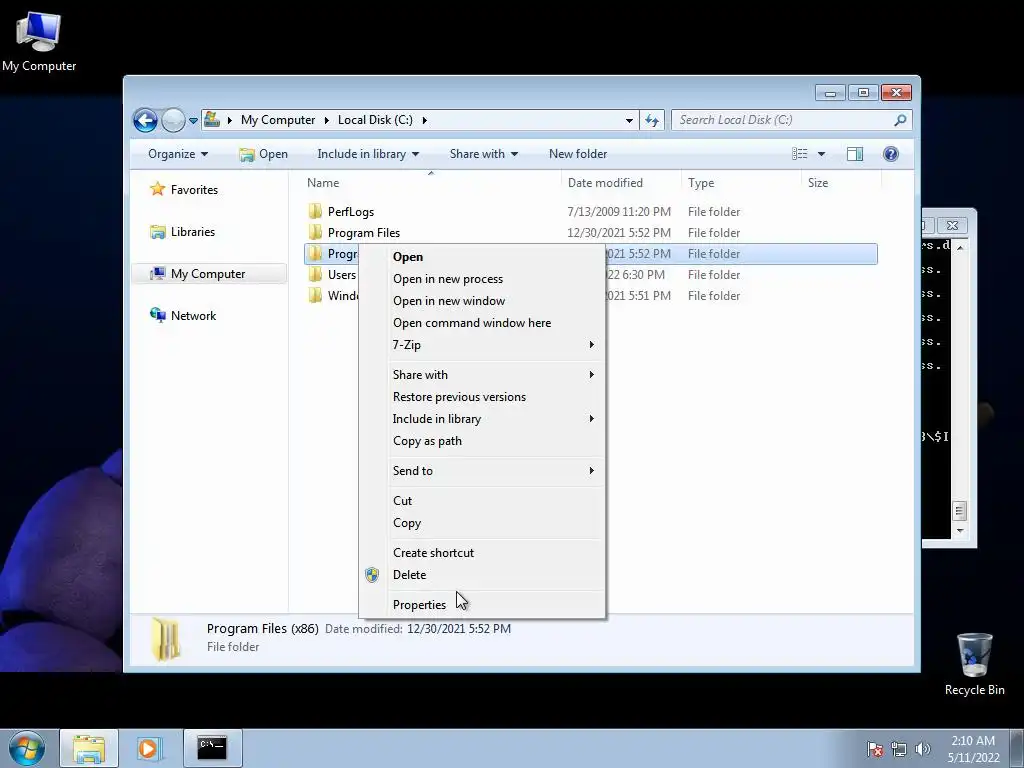The width and height of the screenshot is (1024, 768).
Task: Select the Program Files folder row
Action: click(590, 232)
